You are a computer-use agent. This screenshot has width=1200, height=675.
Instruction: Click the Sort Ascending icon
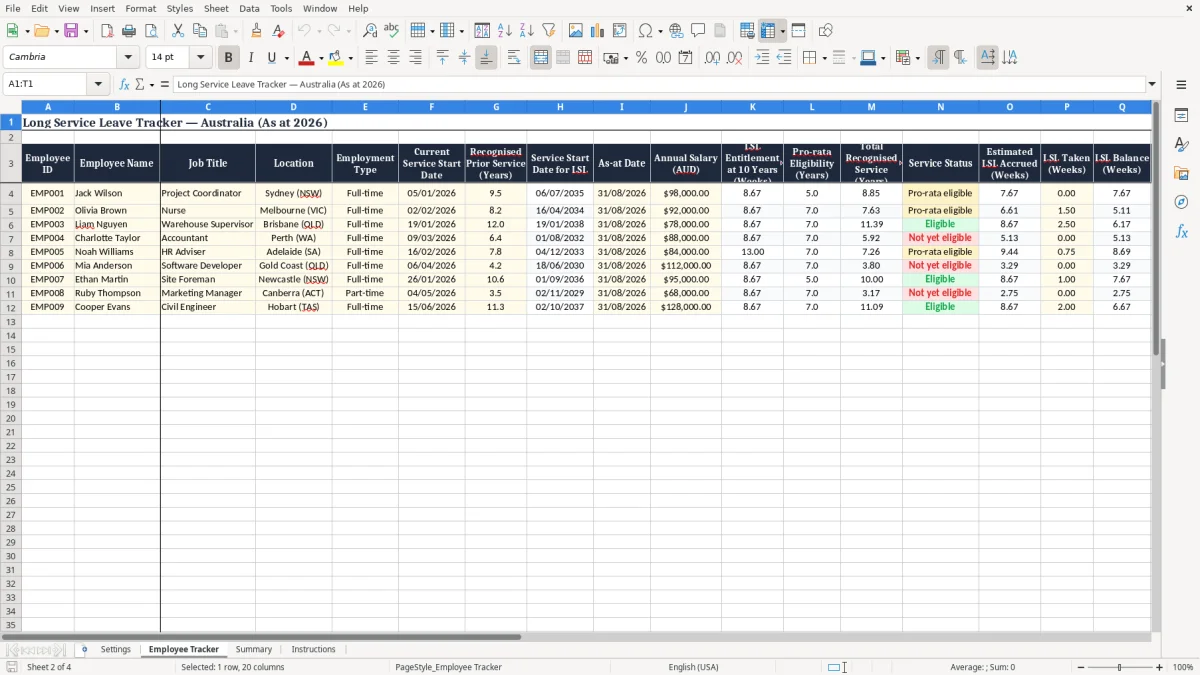click(505, 31)
